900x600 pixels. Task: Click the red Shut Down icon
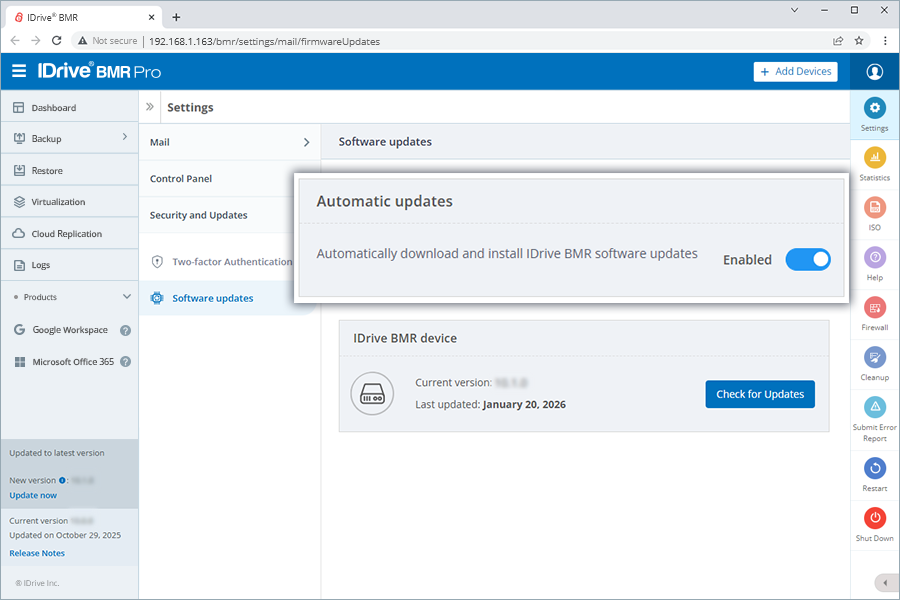click(x=874, y=518)
